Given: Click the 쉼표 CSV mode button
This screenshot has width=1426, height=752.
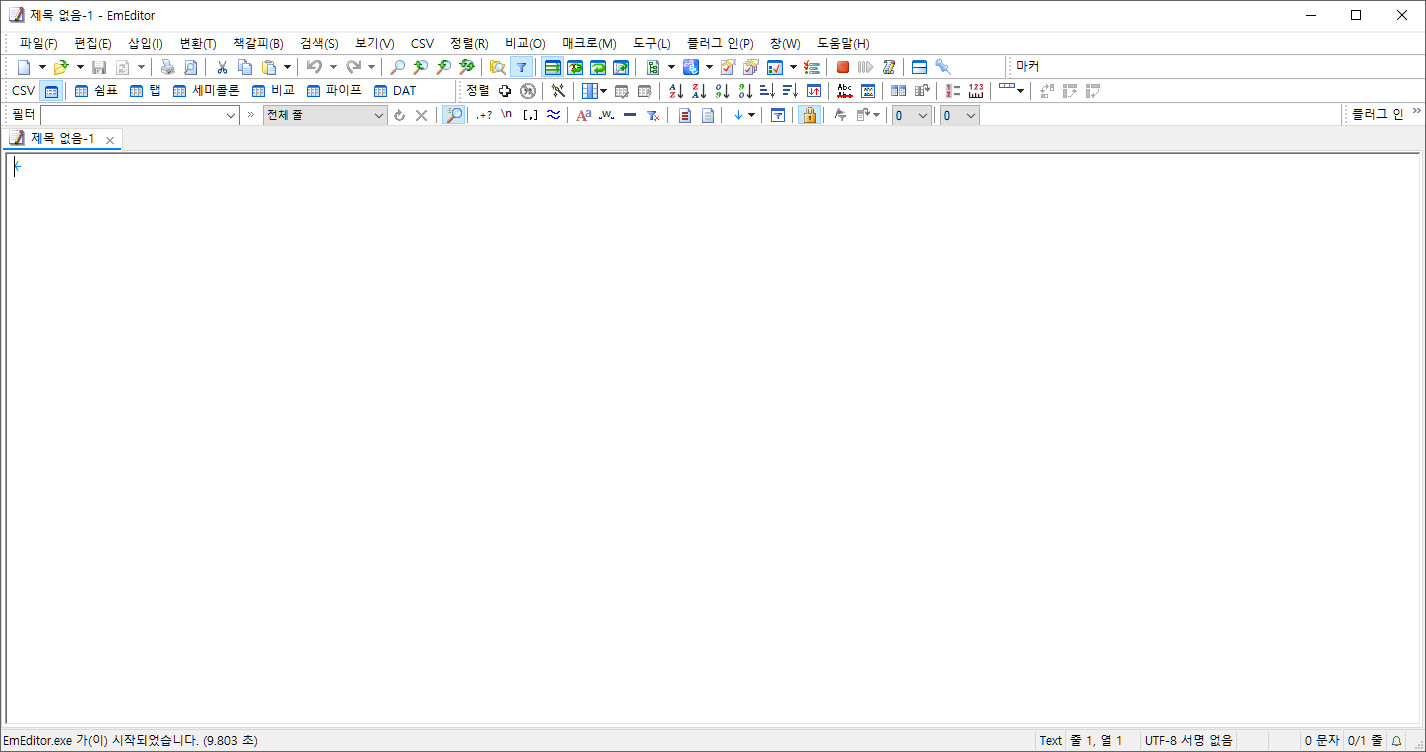Looking at the screenshot, I should pos(96,91).
